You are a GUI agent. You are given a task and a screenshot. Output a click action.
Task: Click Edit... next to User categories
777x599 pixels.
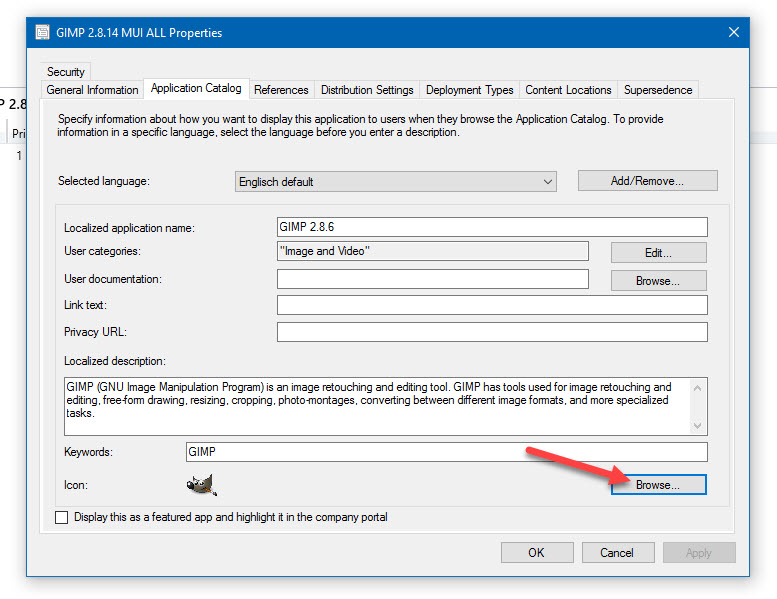658,253
